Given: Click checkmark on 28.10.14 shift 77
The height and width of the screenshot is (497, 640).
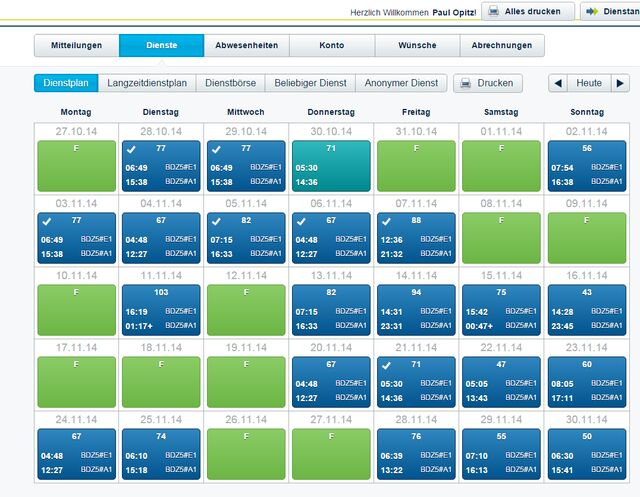Looking at the screenshot, I should pos(131,149).
